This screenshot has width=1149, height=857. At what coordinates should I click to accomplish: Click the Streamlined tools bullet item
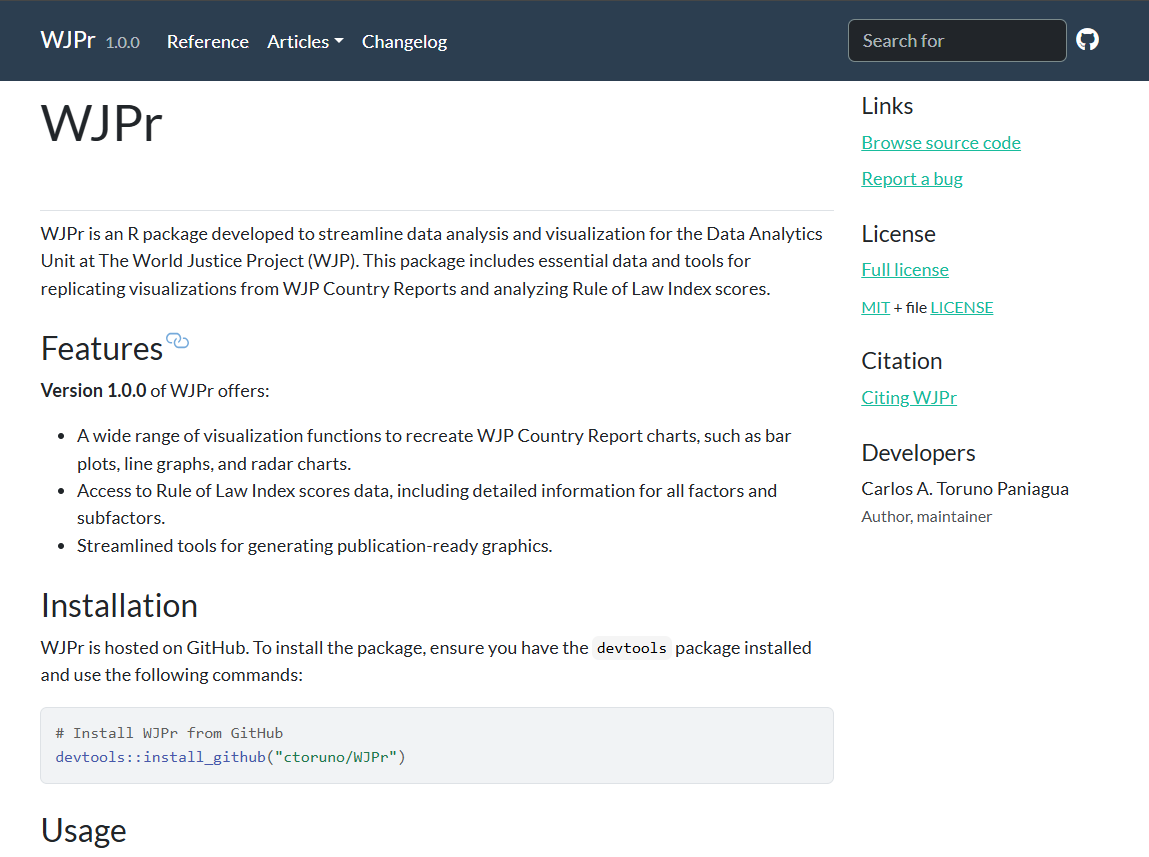coord(314,546)
